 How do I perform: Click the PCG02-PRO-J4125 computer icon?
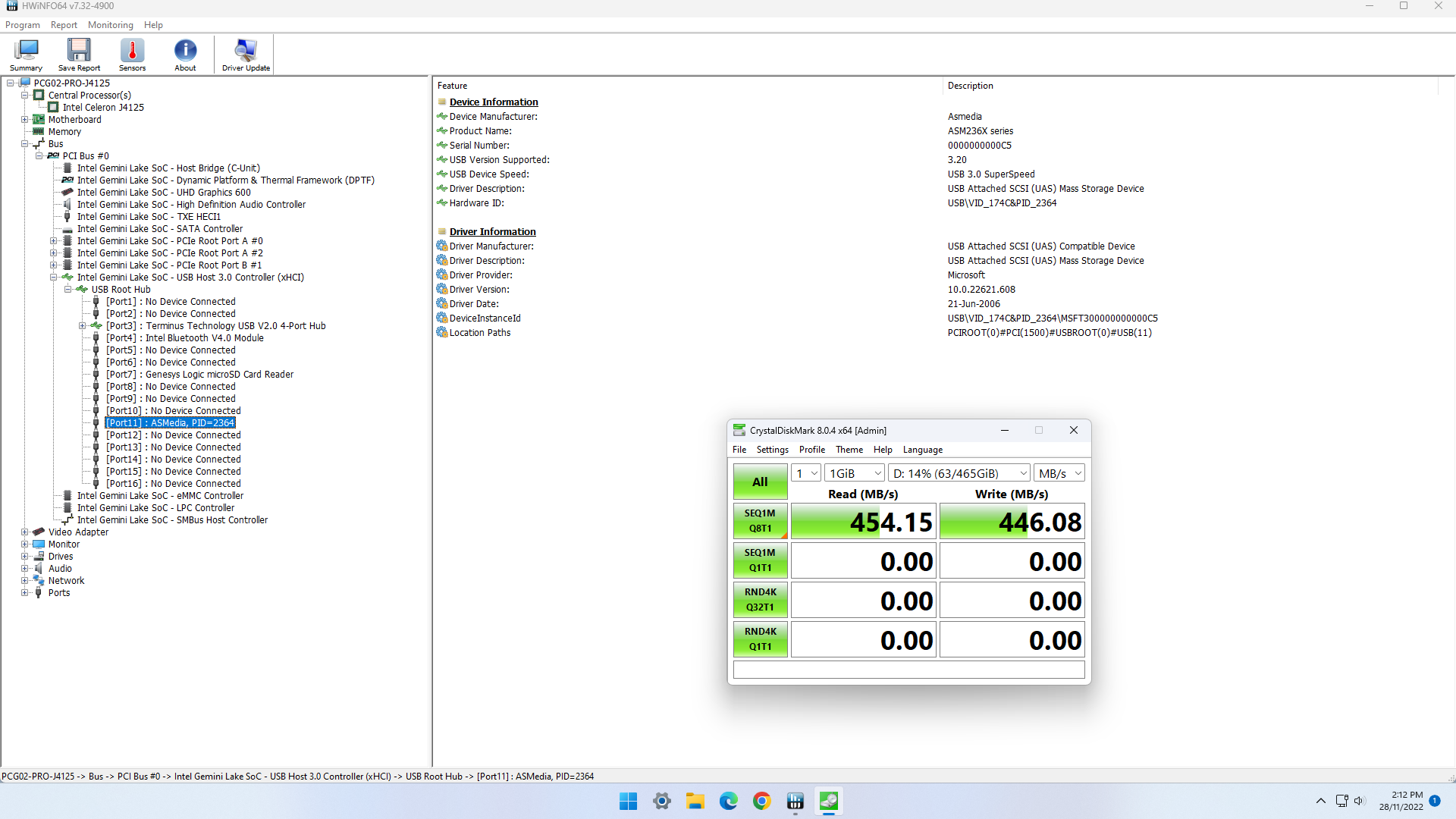[x=25, y=83]
